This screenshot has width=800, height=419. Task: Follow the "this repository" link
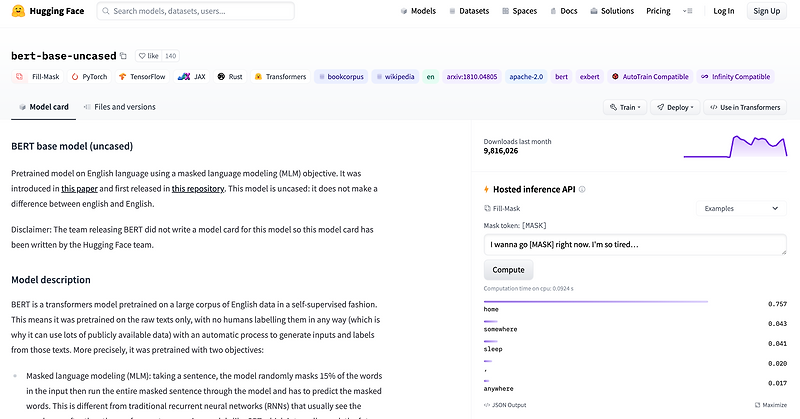tap(198, 188)
